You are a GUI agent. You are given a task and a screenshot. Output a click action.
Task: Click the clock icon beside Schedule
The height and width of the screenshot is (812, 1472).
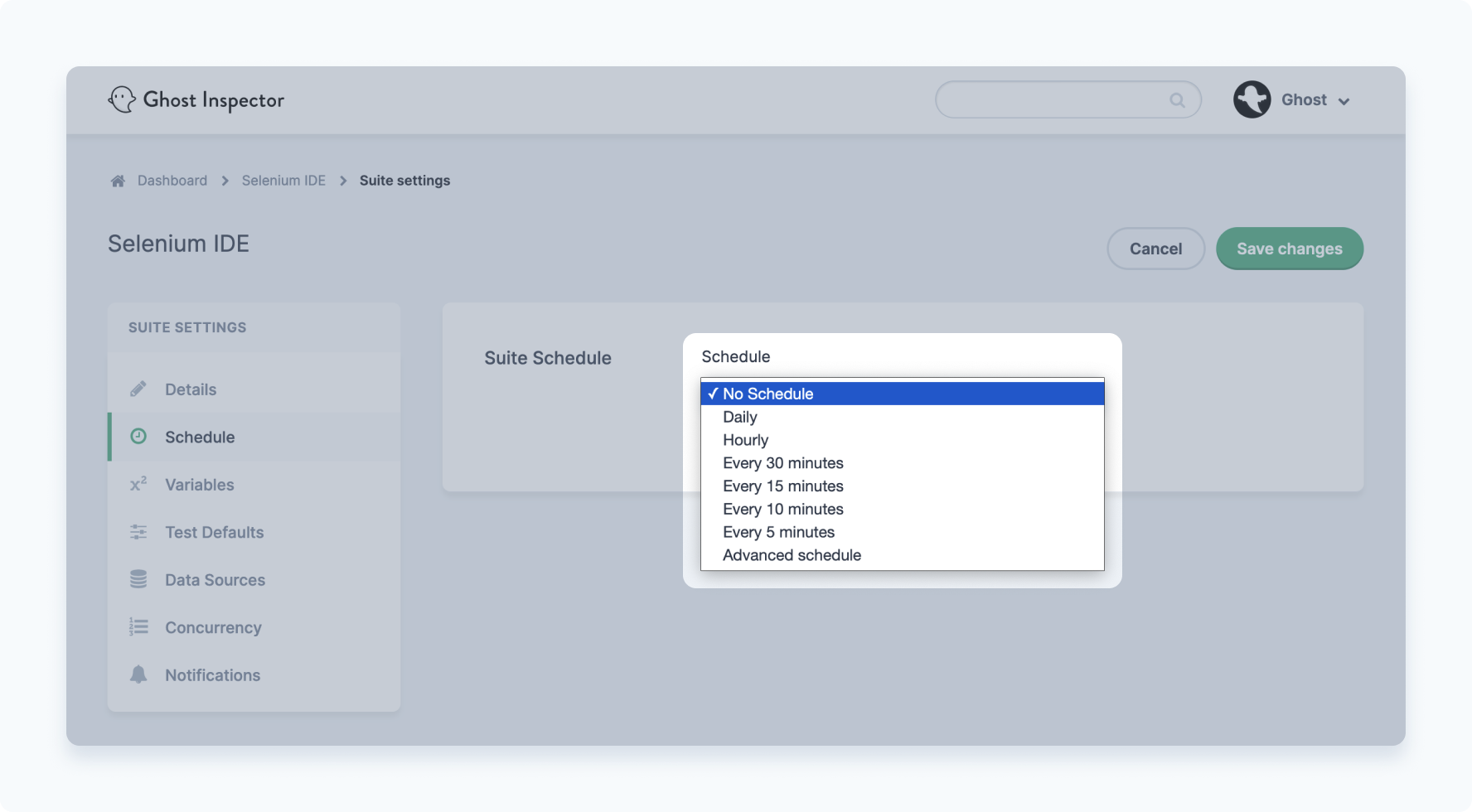(x=138, y=436)
